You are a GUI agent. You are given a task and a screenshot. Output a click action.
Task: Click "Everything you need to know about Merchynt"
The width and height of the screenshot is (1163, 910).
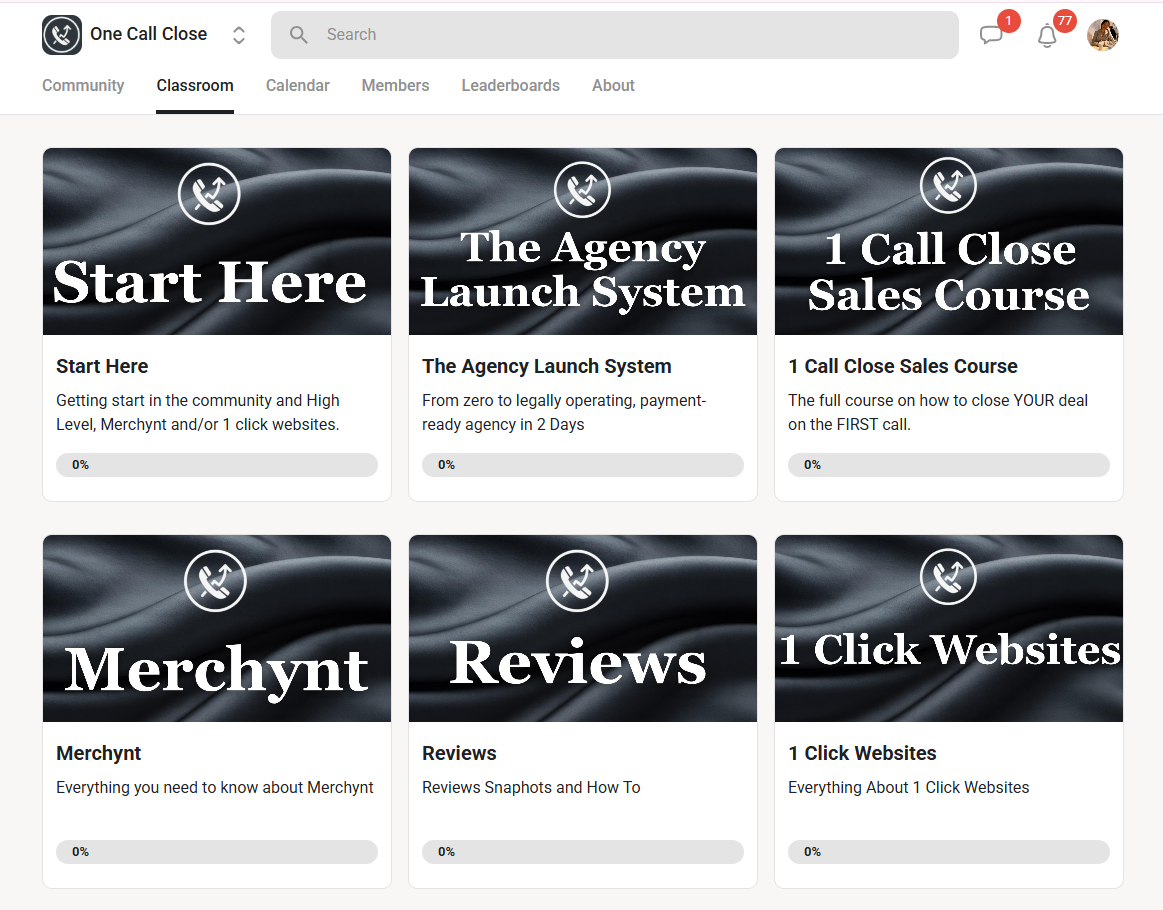[215, 788]
